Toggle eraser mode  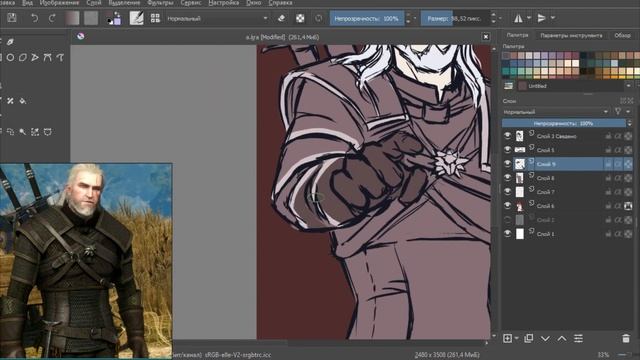pos(281,18)
